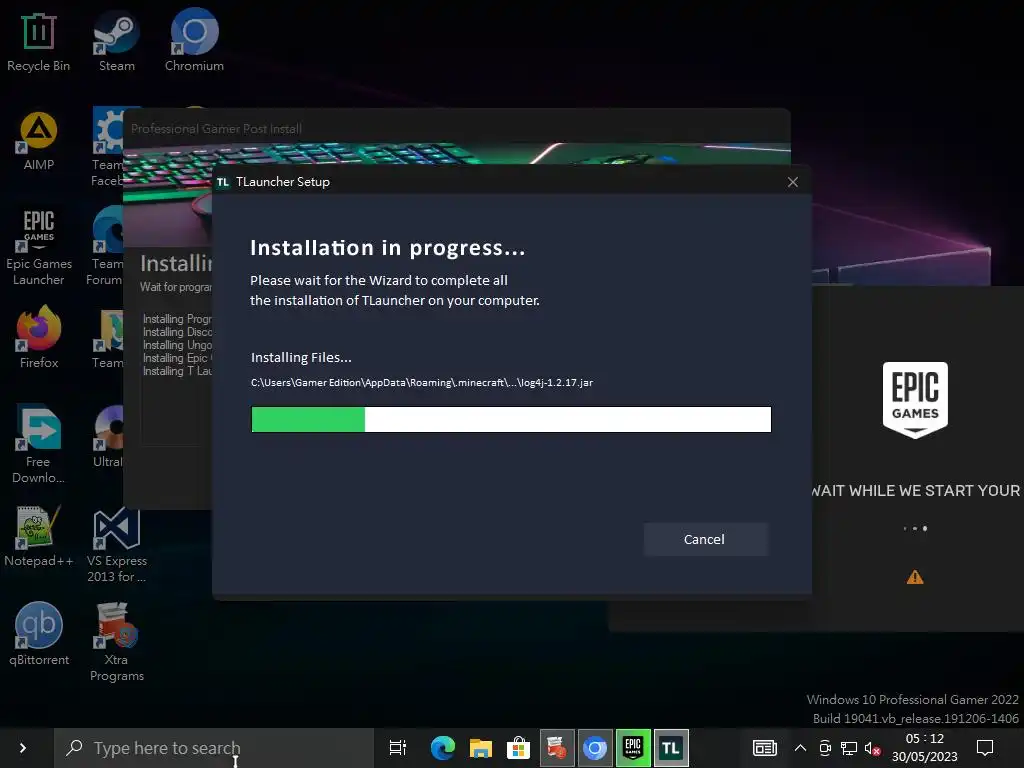Click the TL logo in the setup title bar

point(223,182)
